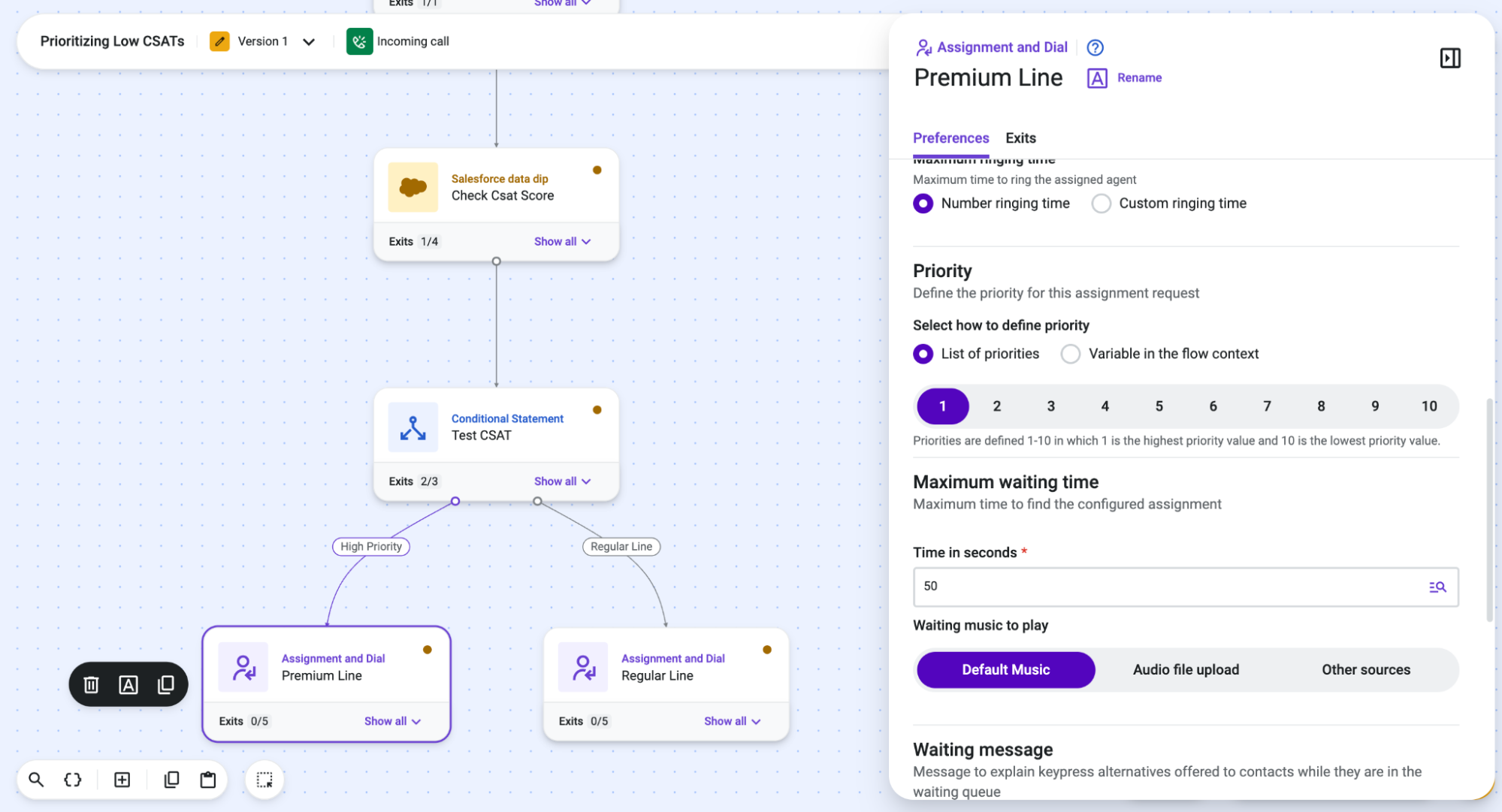This screenshot has height=812, width=1502.
Task: Switch to the Exits tab
Action: coord(1020,138)
